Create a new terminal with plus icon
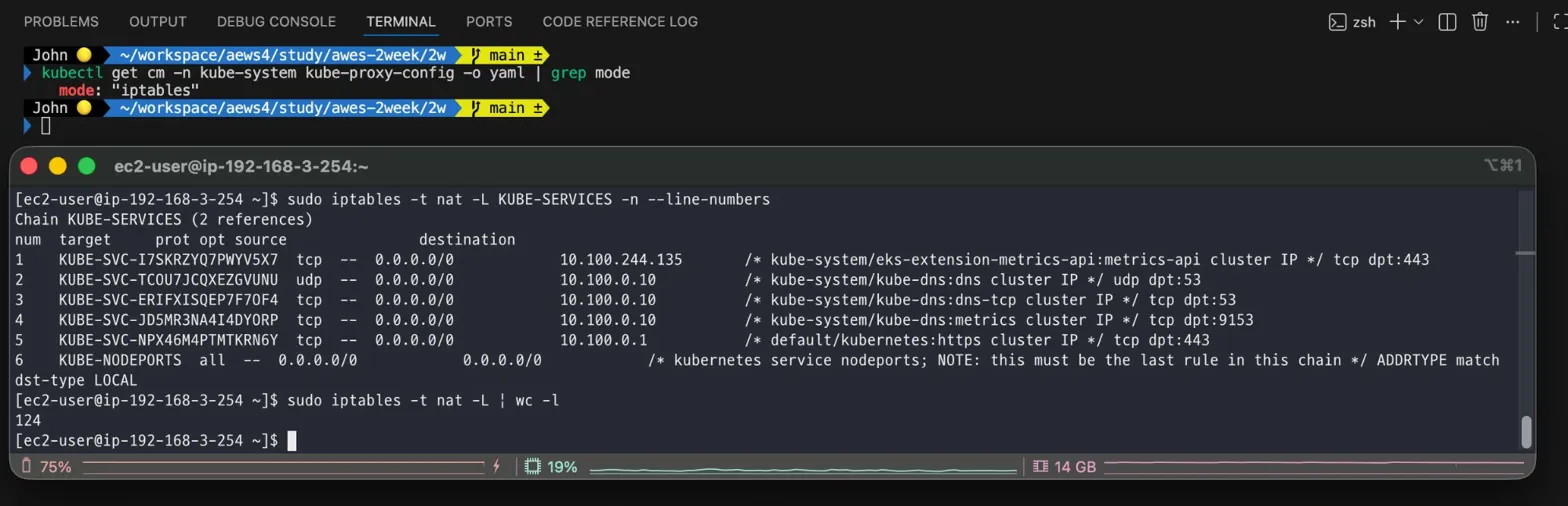1568x506 pixels. [1397, 21]
